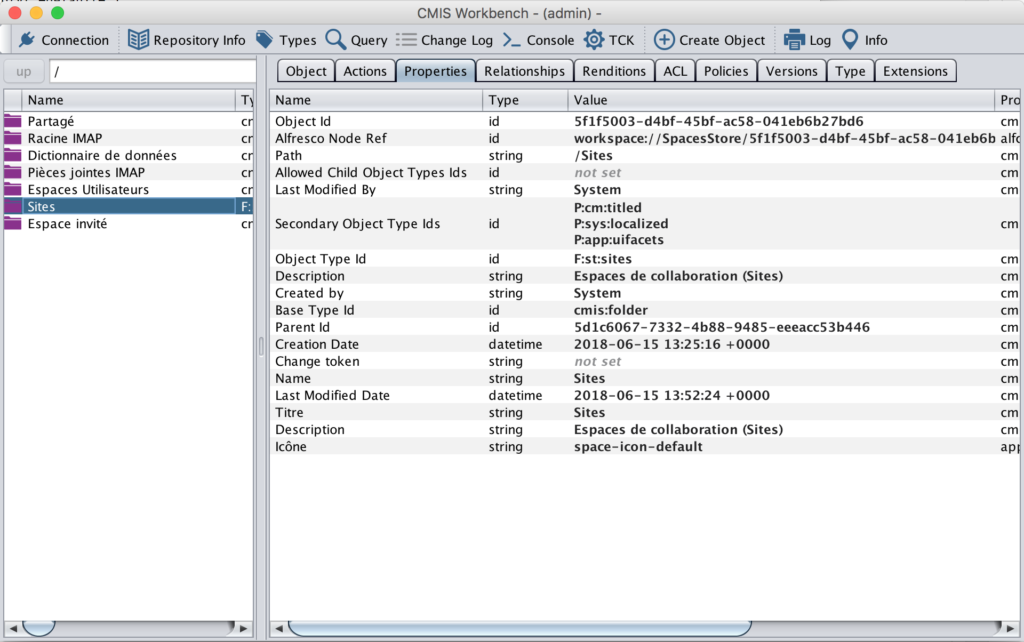Sort folder list by Name column
Screen dimensions: 1024x642
coord(128,100)
